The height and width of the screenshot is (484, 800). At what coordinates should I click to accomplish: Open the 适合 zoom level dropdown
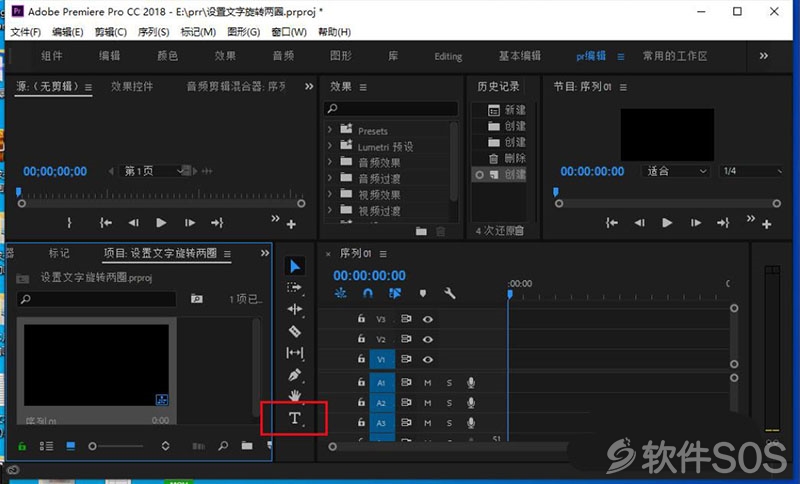point(675,171)
